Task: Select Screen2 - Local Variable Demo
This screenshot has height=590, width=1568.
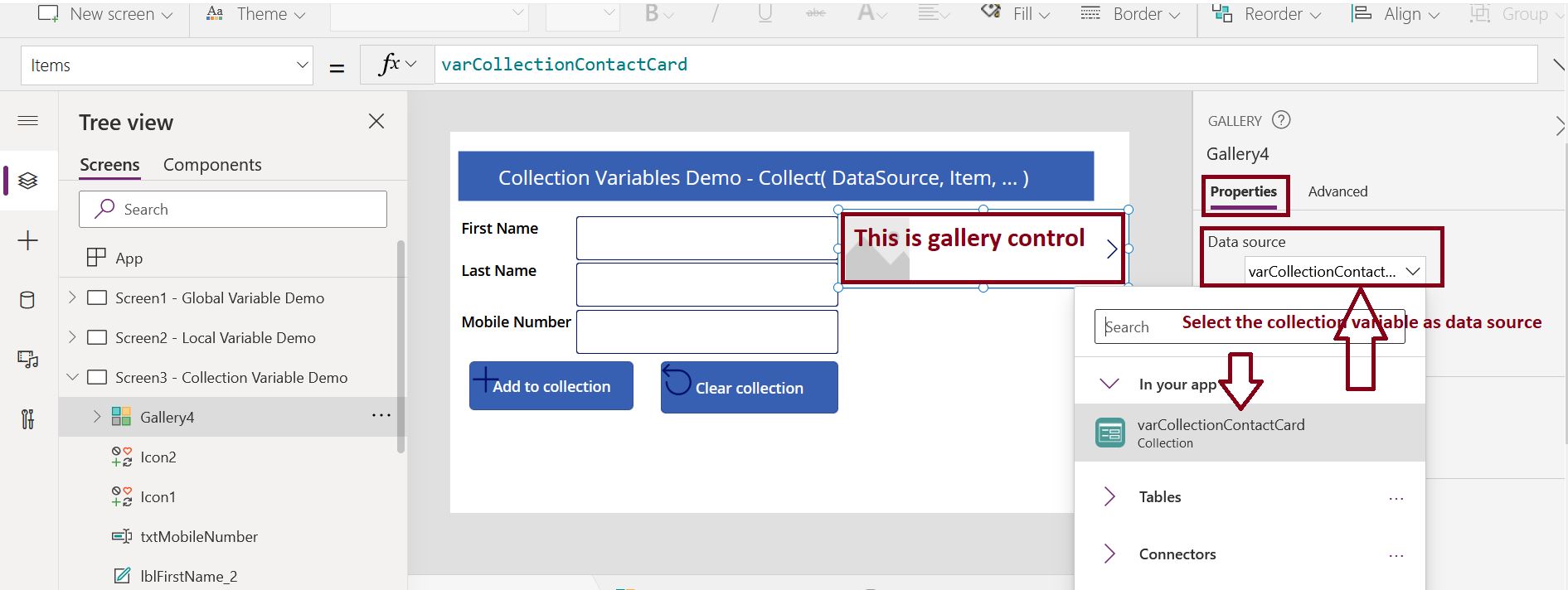Action: pos(216,337)
